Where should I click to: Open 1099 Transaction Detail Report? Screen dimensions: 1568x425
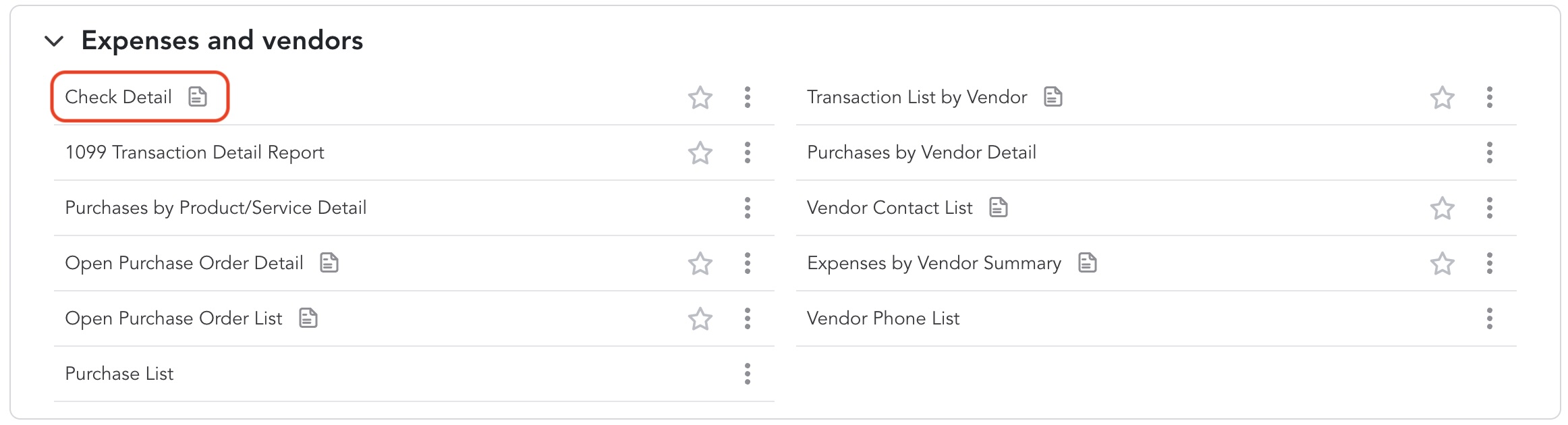194,152
